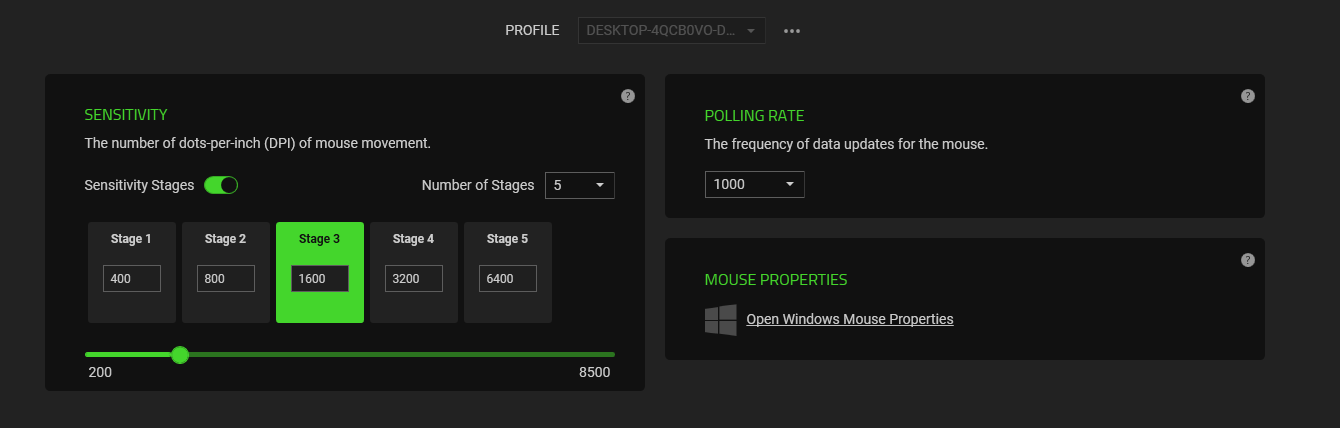Click the Mouse Properties help icon
Image resolution: width=1340 pixels, height=428 pixels.
(1247, 260)
